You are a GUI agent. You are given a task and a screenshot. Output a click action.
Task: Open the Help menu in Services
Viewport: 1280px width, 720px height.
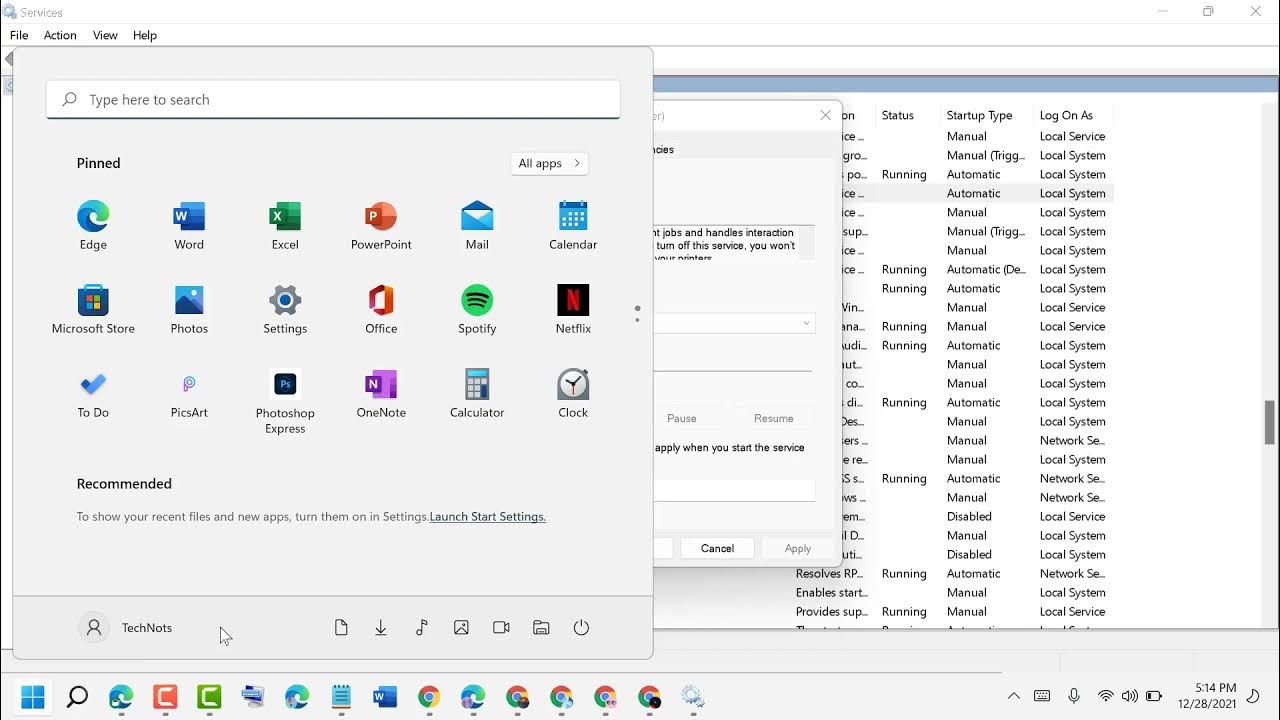[x=145, y=35]
